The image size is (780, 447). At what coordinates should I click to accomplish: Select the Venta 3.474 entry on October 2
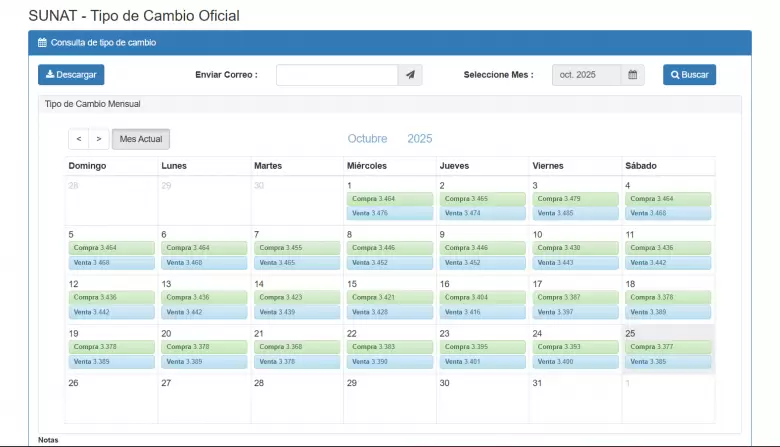pyautogui.click(x=483, y=213)
